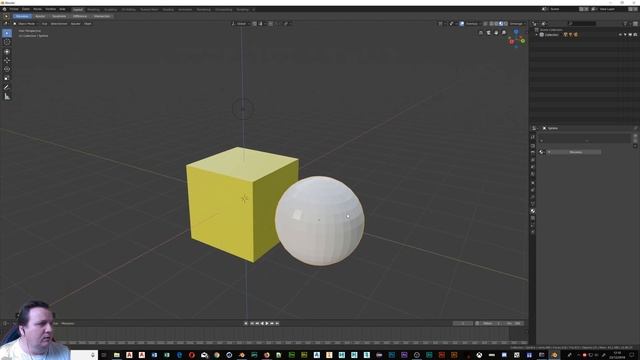Click the camera view icon near the gizmo
Image resolution: width=640 pixels, height=360 pixels.
488,33
